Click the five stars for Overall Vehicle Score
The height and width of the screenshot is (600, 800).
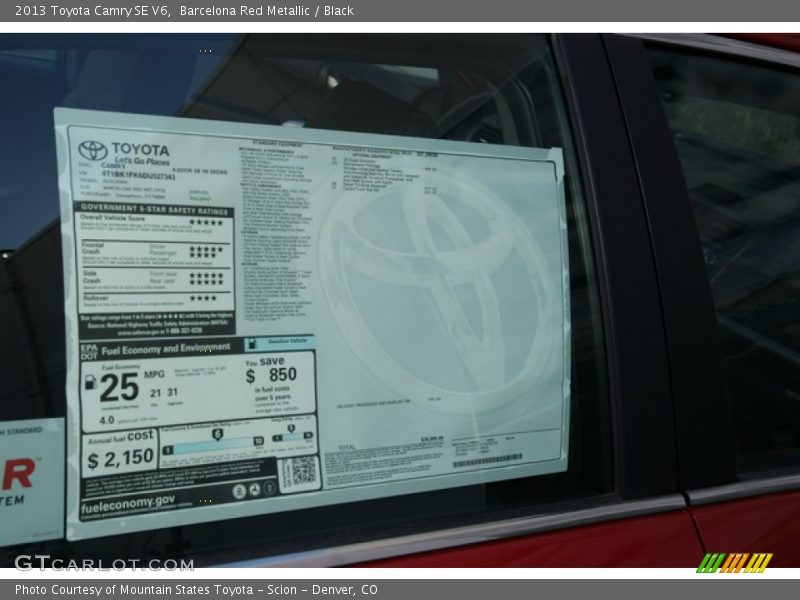(206, 222)
